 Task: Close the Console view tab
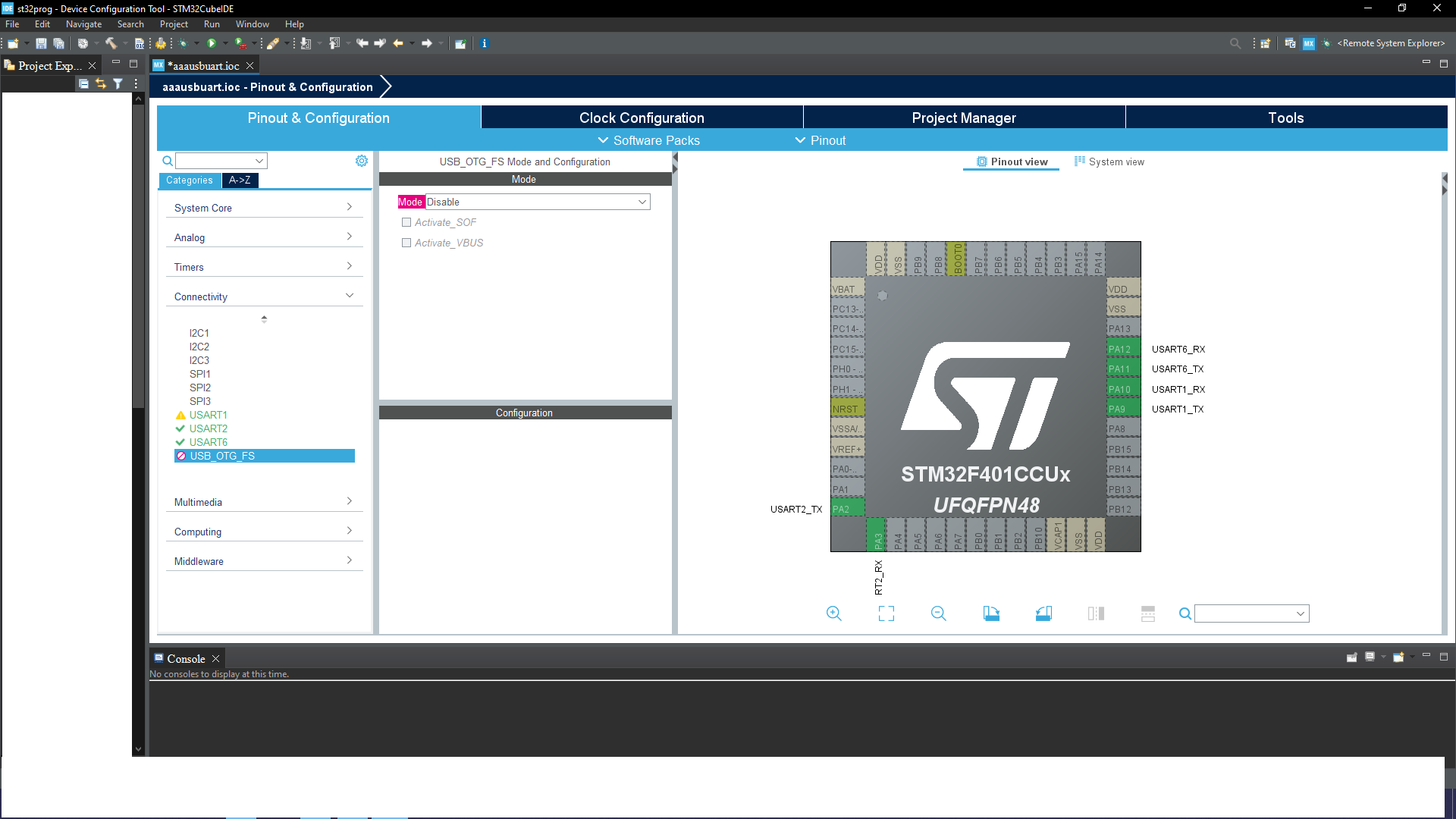(215, 659)
